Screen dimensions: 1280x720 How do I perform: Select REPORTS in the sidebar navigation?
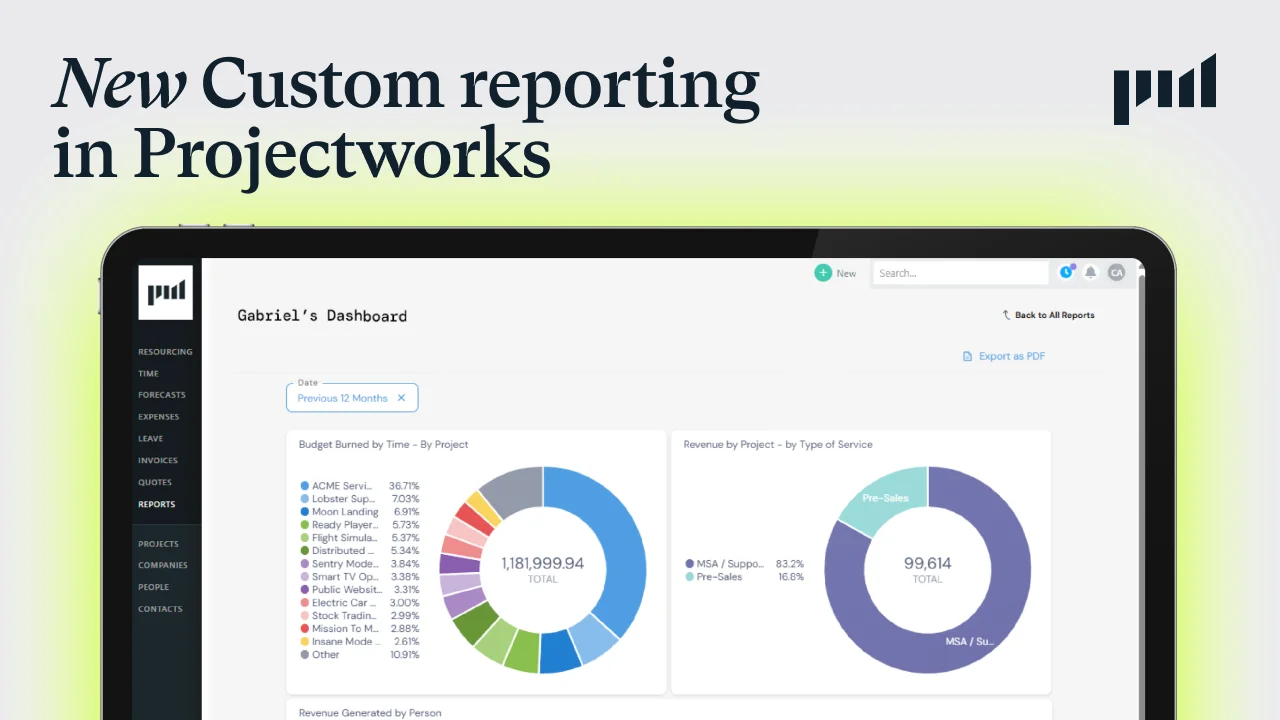156,504
